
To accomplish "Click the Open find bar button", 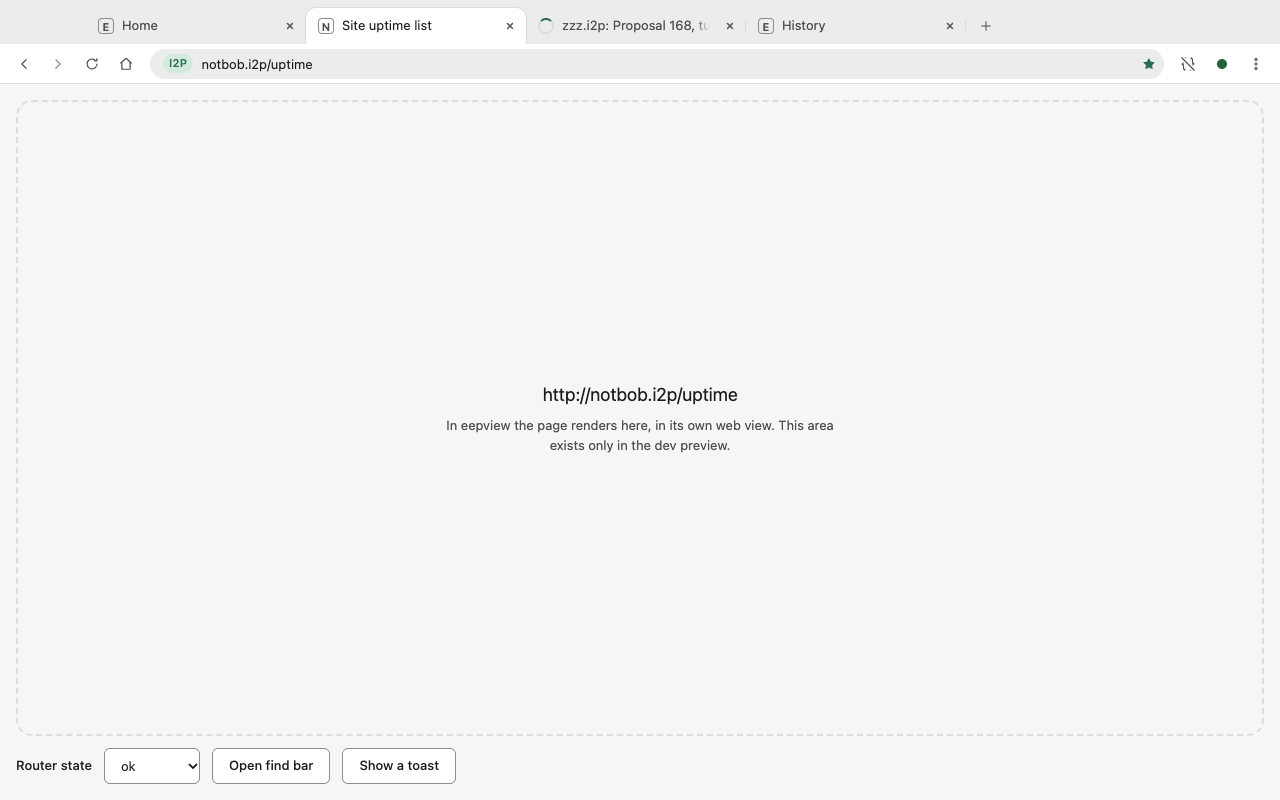I will pos(271,766).
